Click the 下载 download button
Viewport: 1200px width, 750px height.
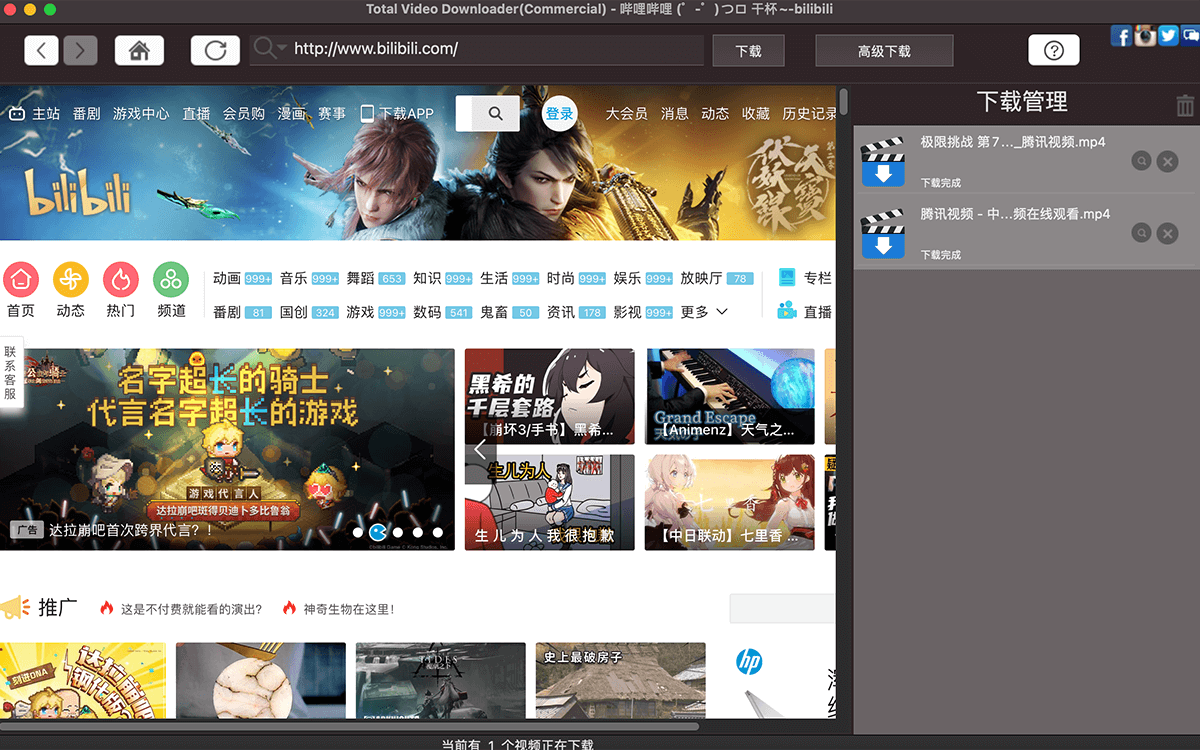[x=748, y=50]
